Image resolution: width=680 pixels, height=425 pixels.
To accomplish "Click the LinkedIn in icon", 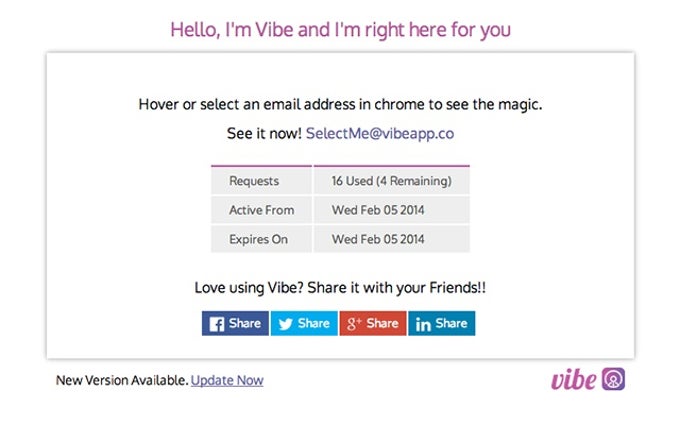I will (423, 324).
